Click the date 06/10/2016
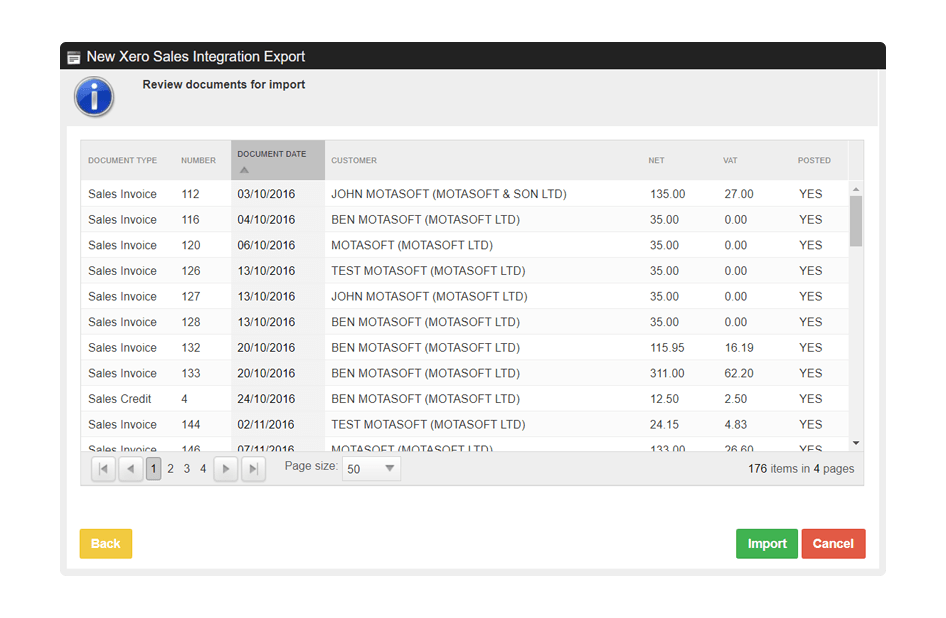The width and height of the screenshot is (946, 618). [x=266, y=245]
